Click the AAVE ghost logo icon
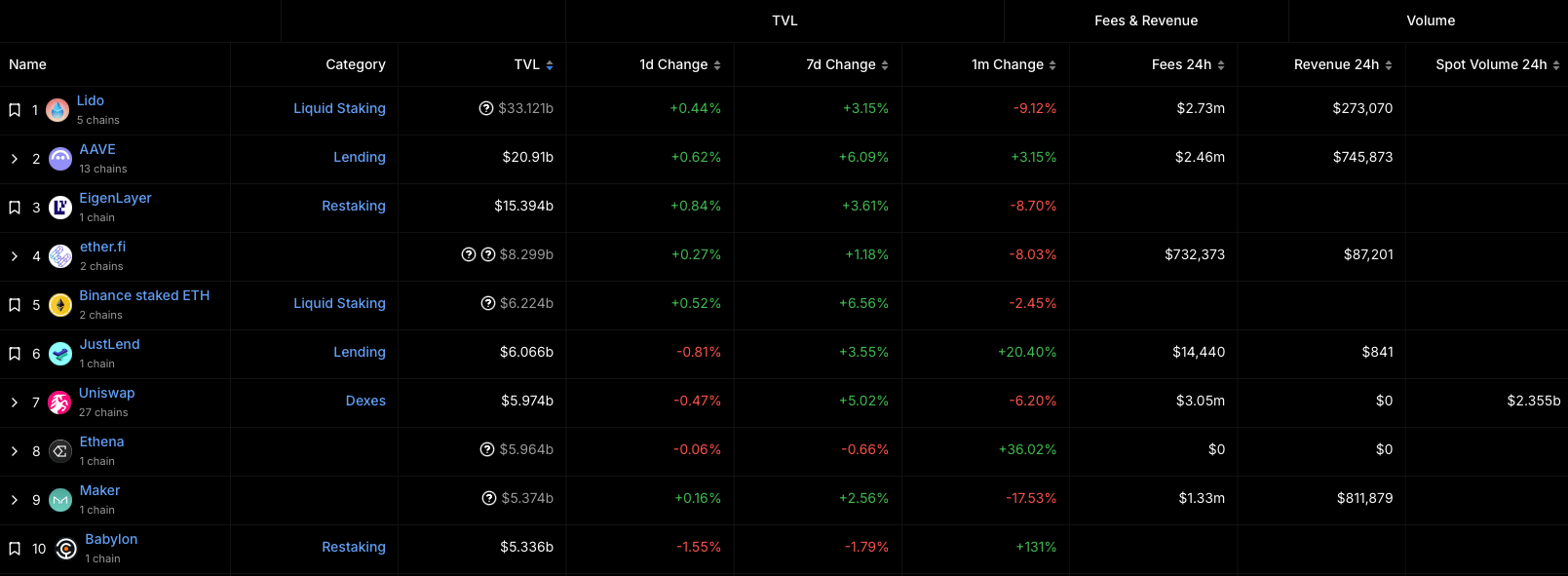The image size is (1568, 576). (60, 159)
